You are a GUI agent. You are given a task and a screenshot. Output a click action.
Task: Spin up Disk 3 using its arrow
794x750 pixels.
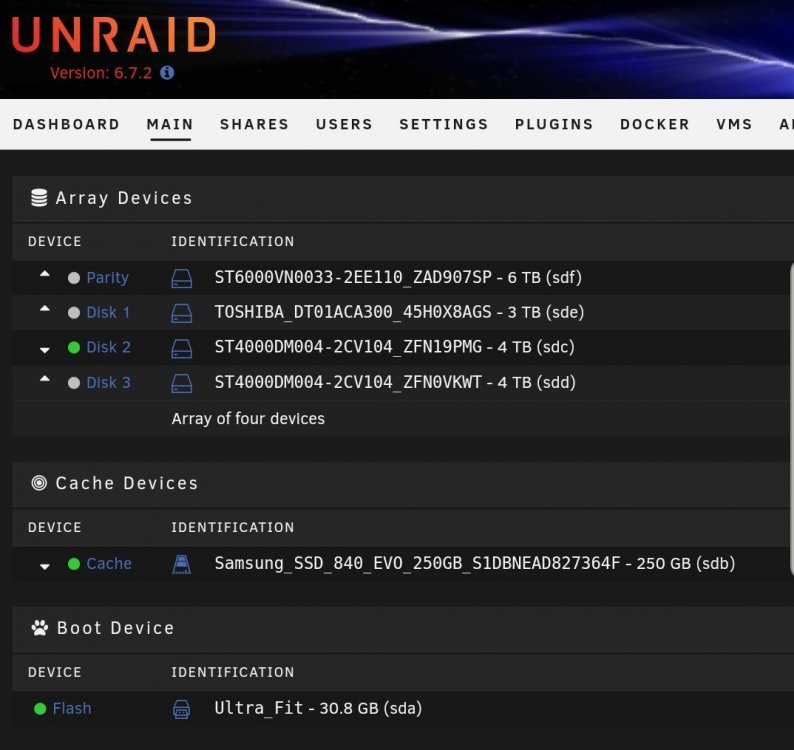(x=45, y=379)
